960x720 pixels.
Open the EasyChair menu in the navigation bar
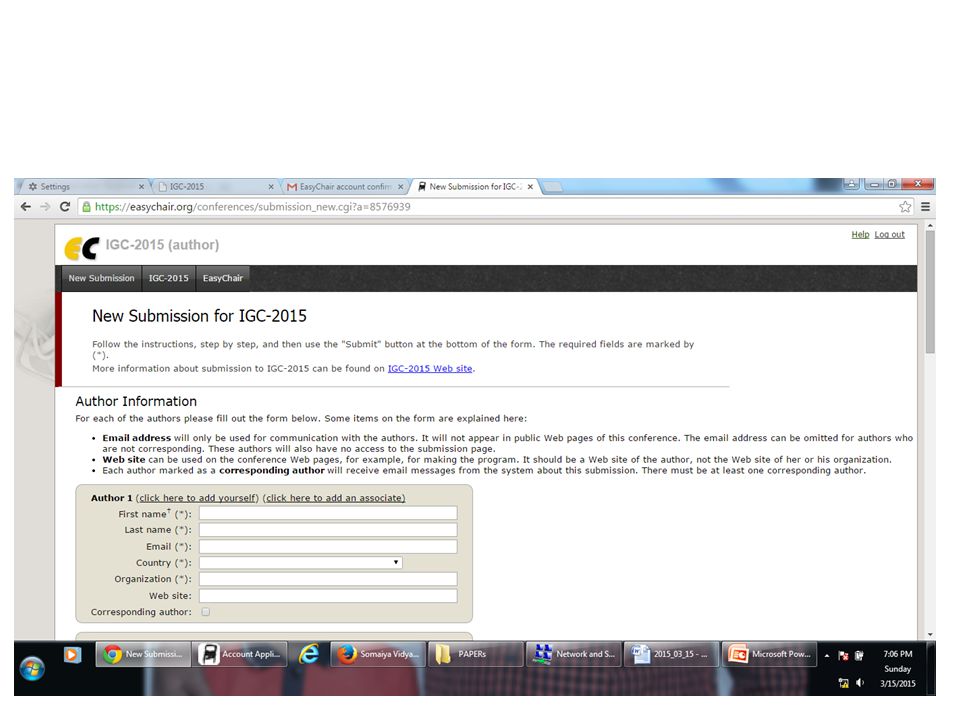(x=223, y=278)
